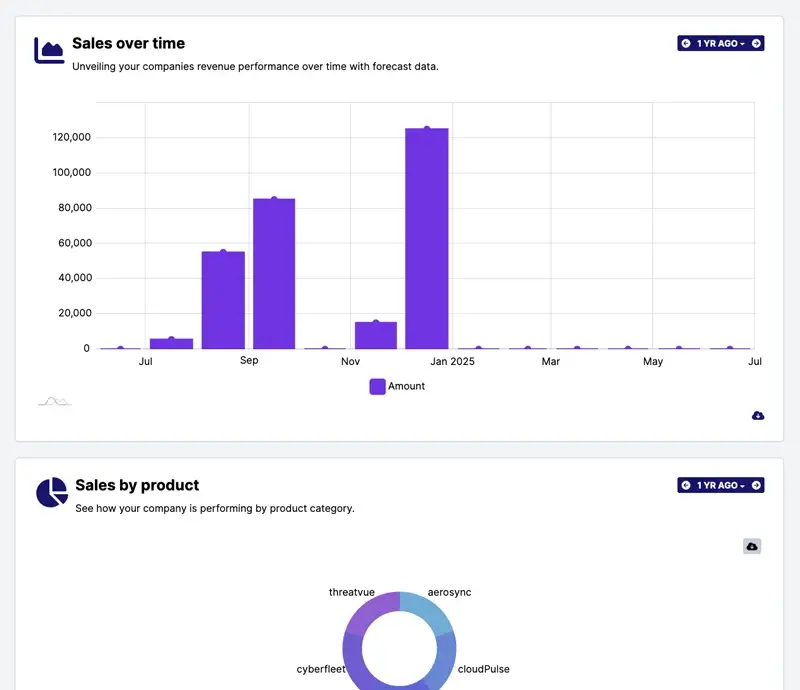800x690 pixels.
Task: Click the Sales by product pie icon
Action: (x=51, y=492)
